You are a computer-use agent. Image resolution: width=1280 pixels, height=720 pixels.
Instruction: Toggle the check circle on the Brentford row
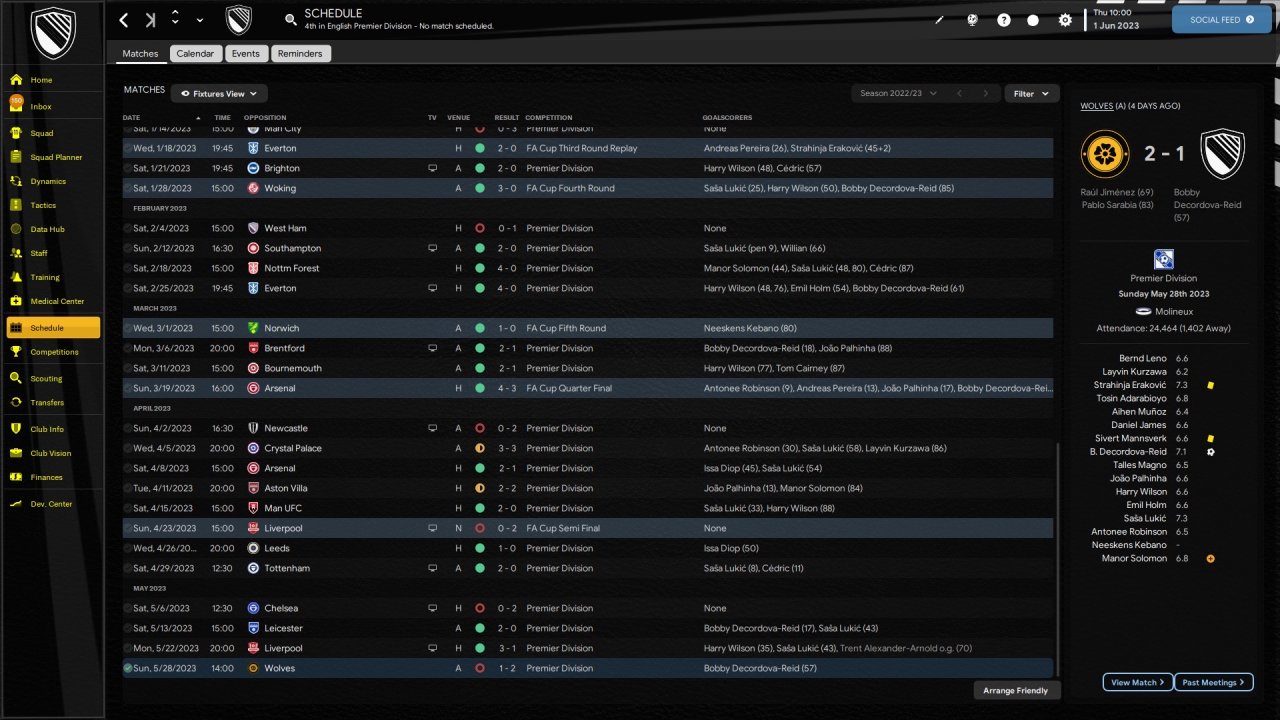point(128,348)
